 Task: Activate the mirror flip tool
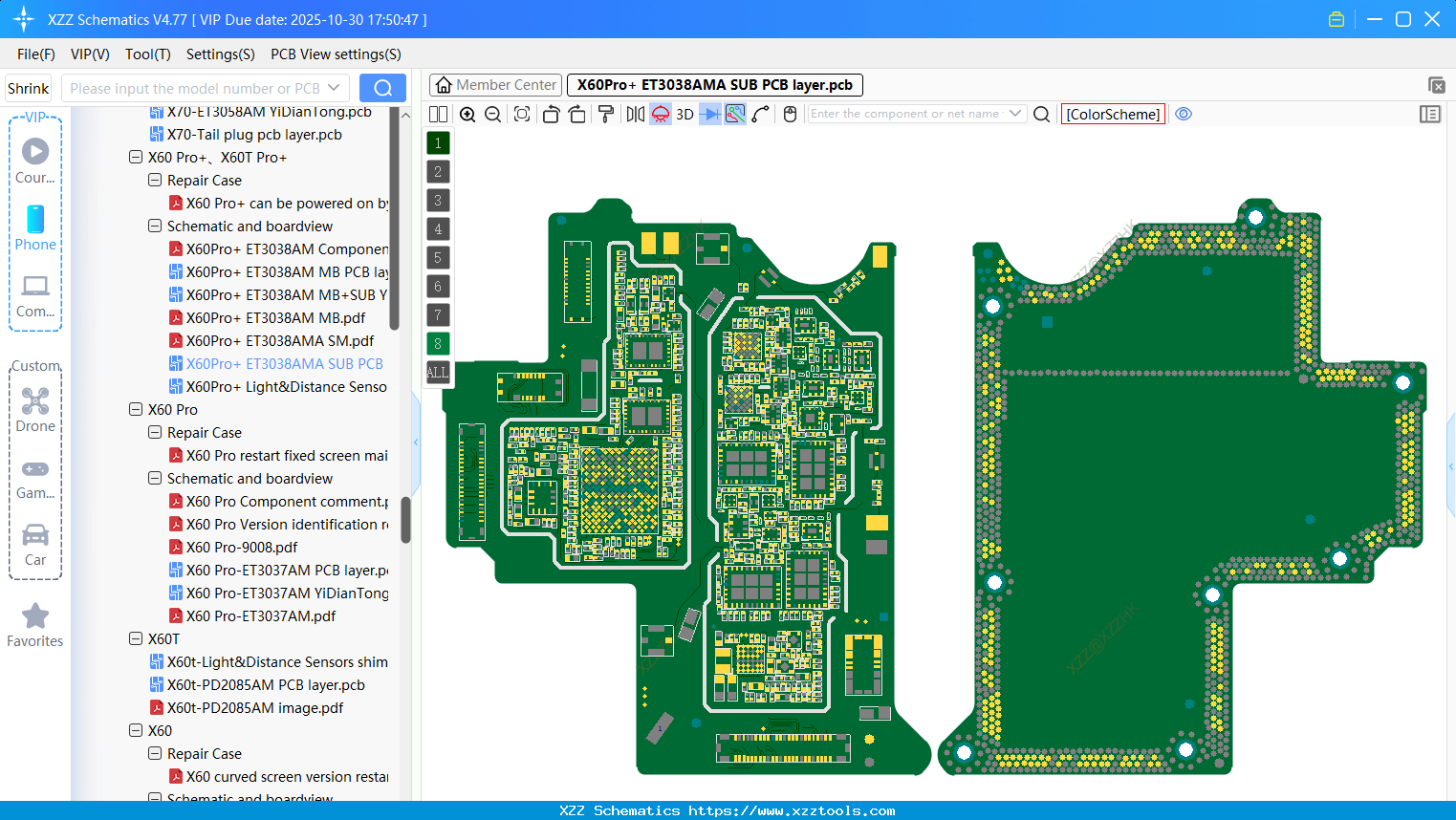[x=635, y=114]
